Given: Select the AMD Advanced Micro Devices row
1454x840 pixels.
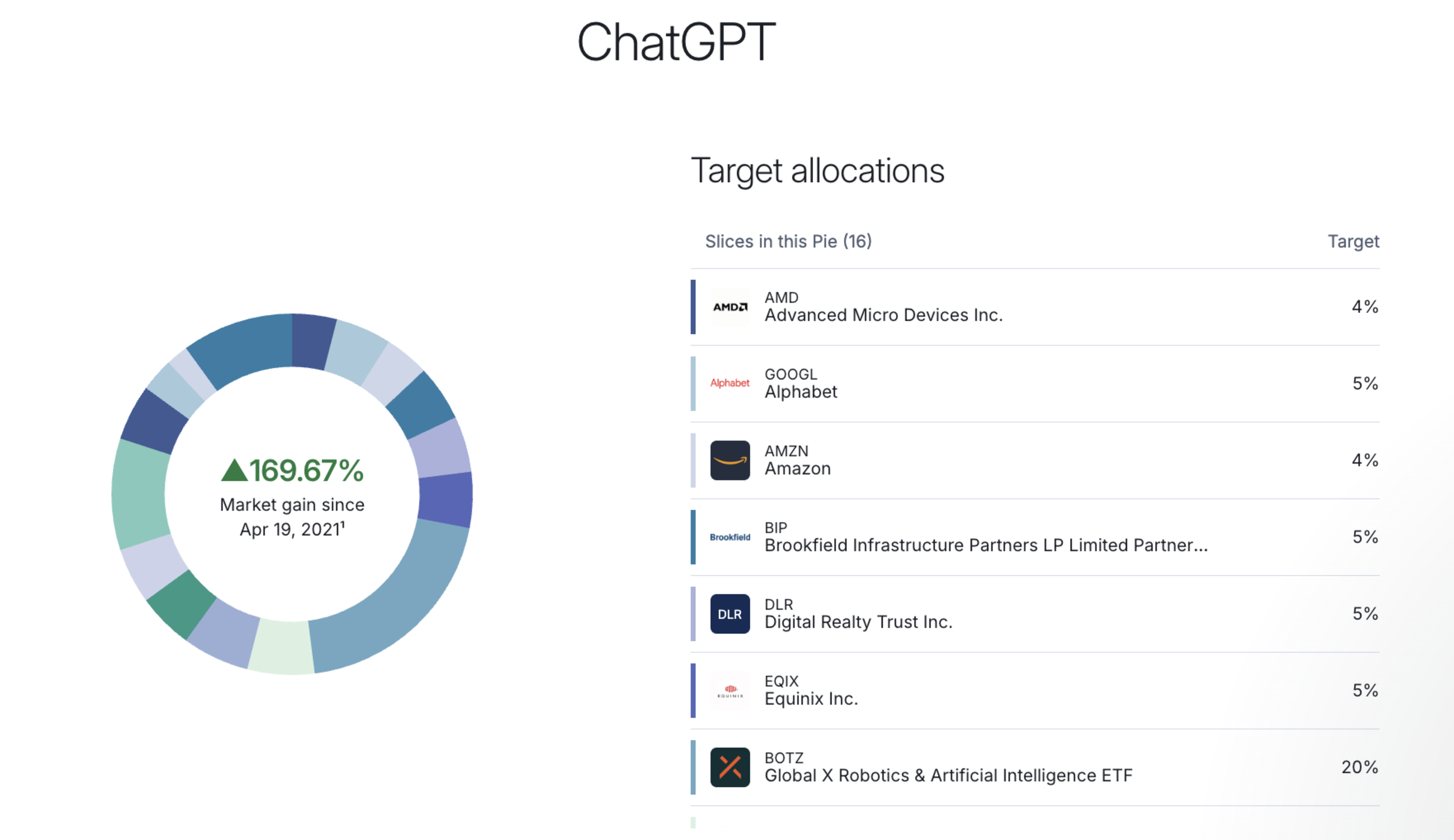Looking at the screenshot, I should pyautogui.click(x=981, y=306).
